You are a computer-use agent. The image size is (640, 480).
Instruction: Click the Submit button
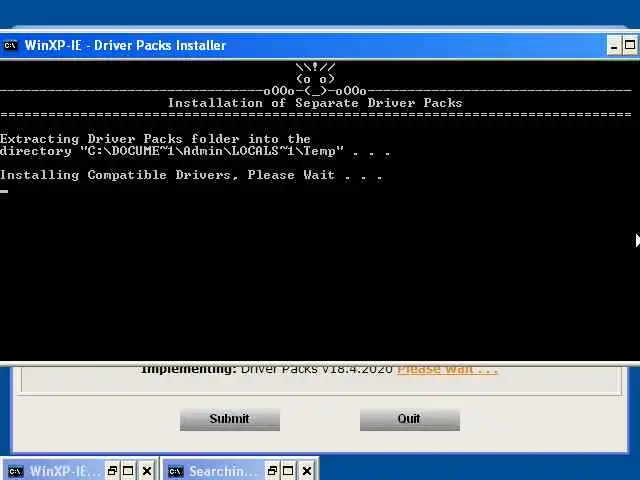(230, 419)
